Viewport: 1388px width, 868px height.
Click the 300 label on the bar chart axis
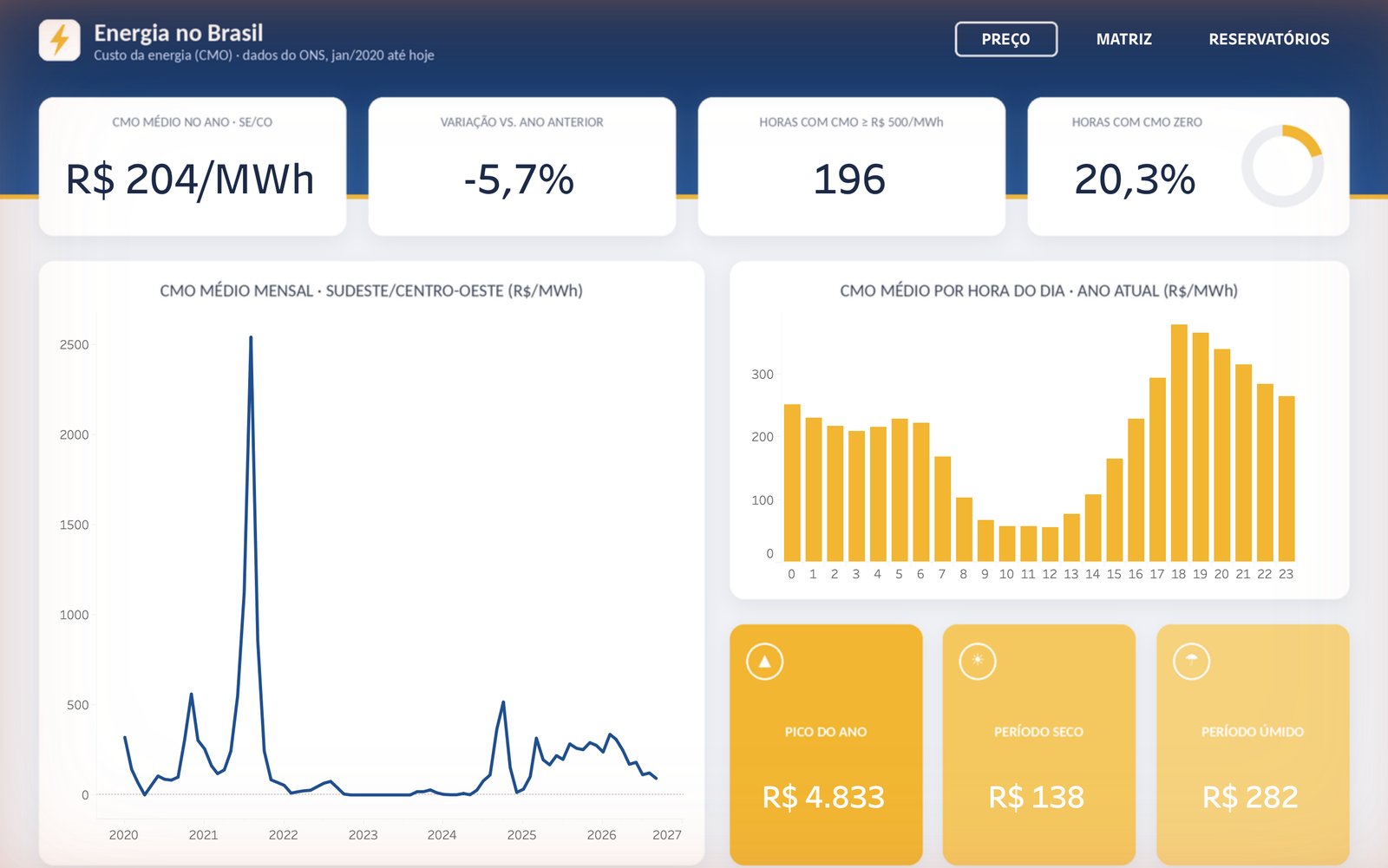coord(763,375)
